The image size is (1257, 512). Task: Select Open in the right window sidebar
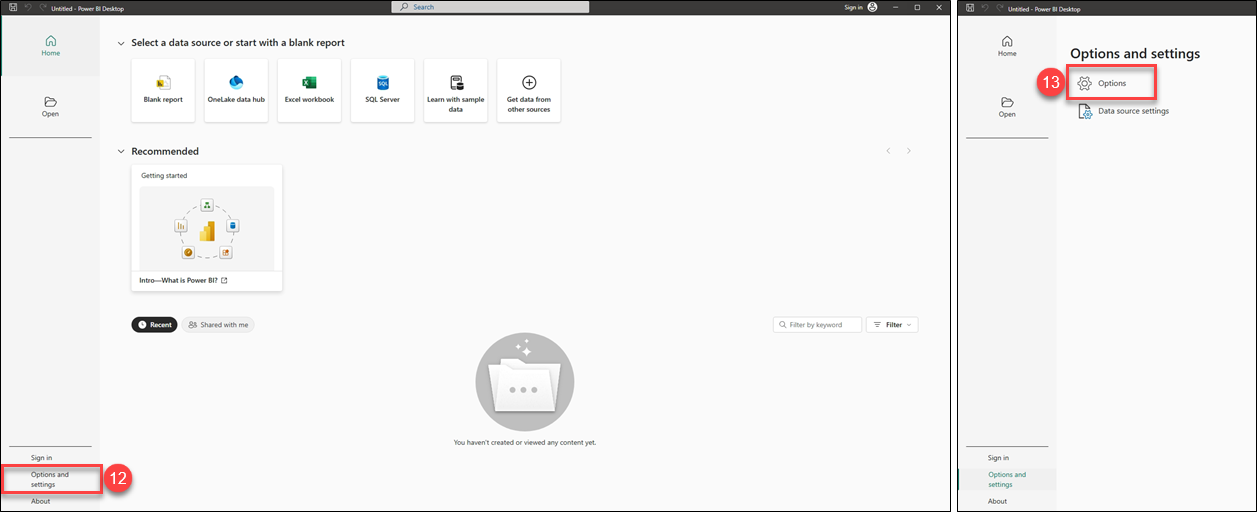click(x=1007, y=106)
